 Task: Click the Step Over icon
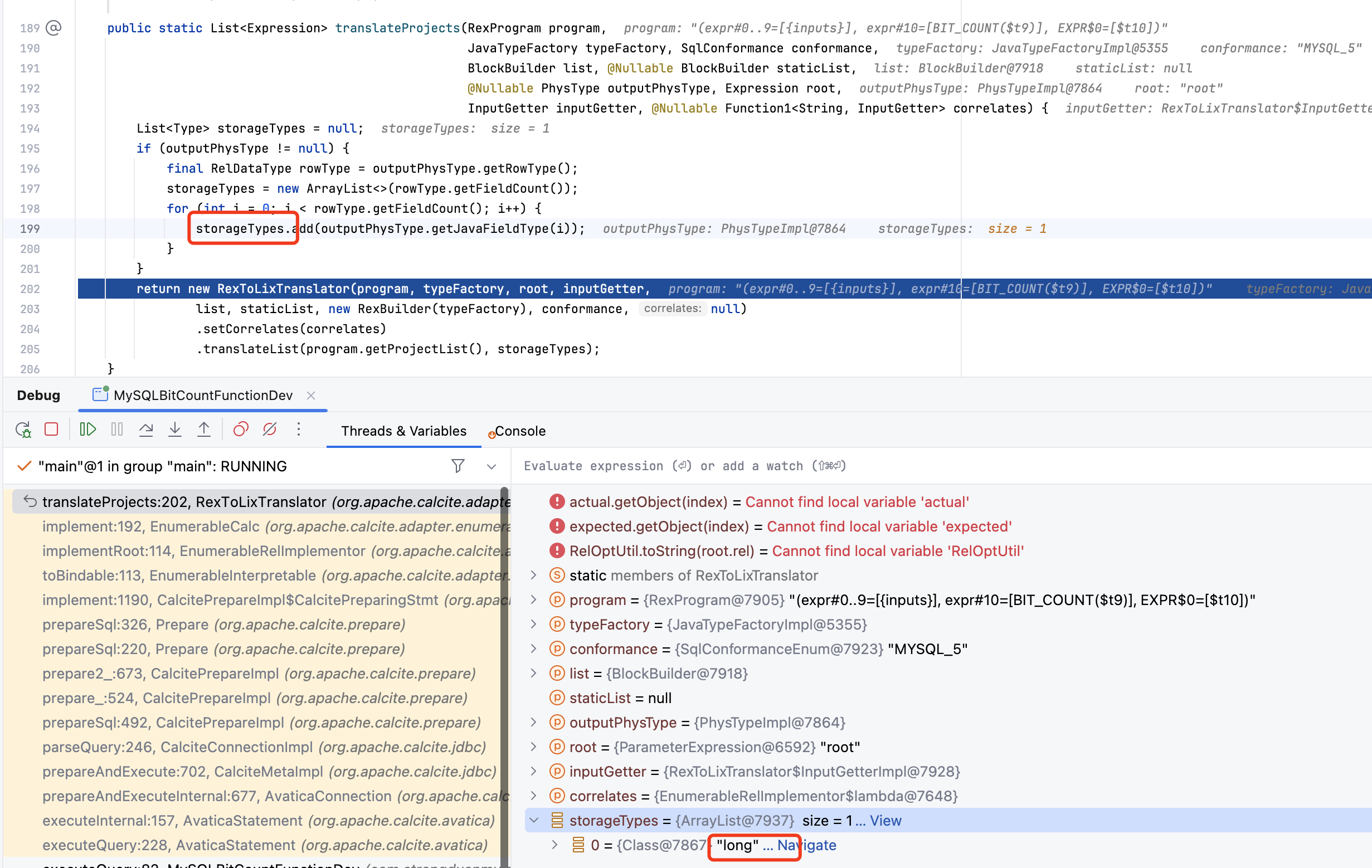146,430
